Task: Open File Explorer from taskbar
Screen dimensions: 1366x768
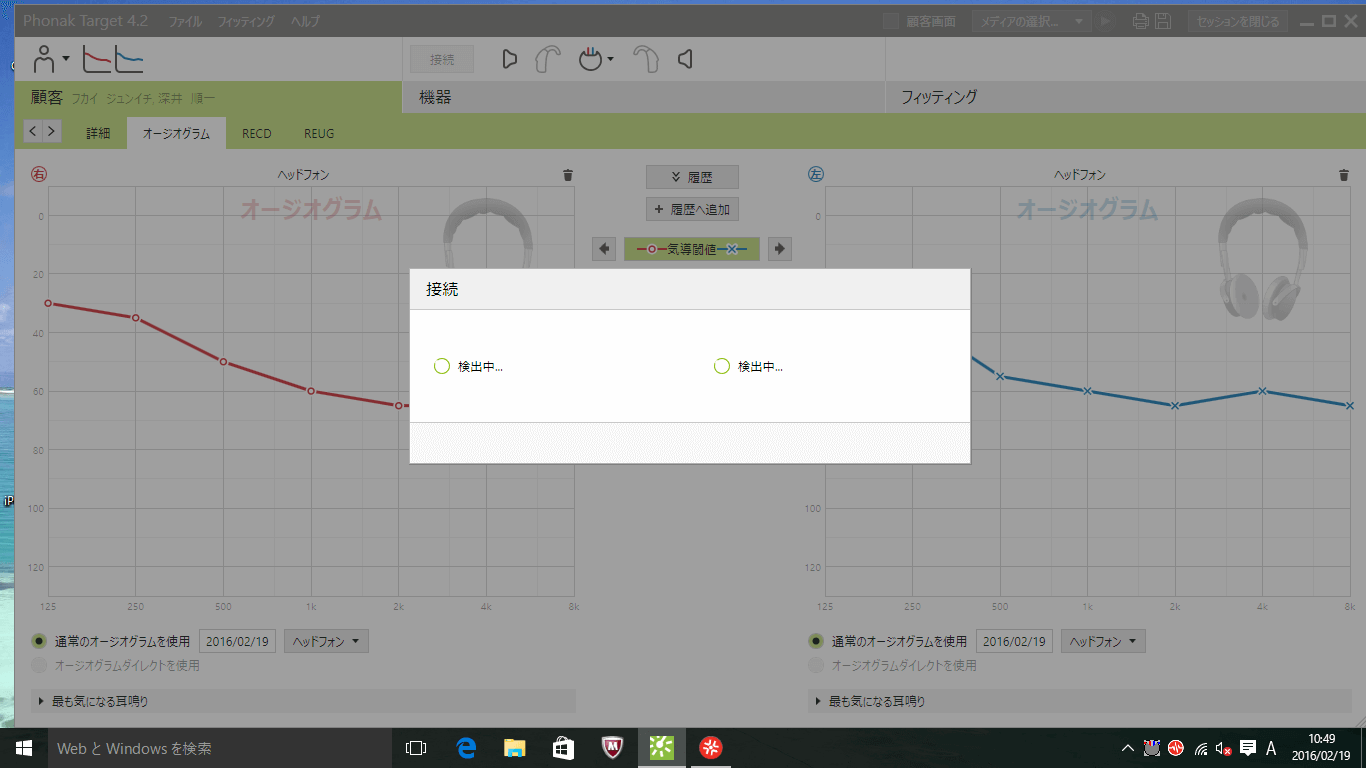Action: (515, 748)
